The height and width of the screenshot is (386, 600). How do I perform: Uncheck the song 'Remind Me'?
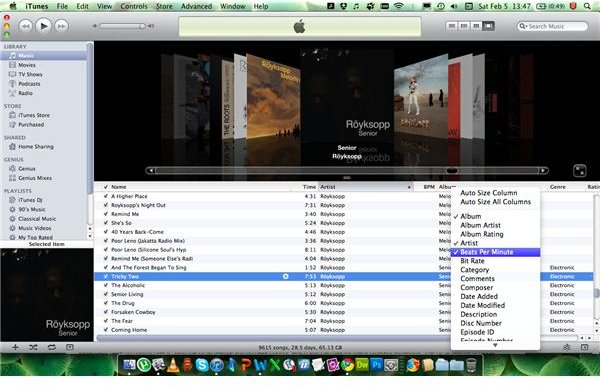click(x=106, y=214)
